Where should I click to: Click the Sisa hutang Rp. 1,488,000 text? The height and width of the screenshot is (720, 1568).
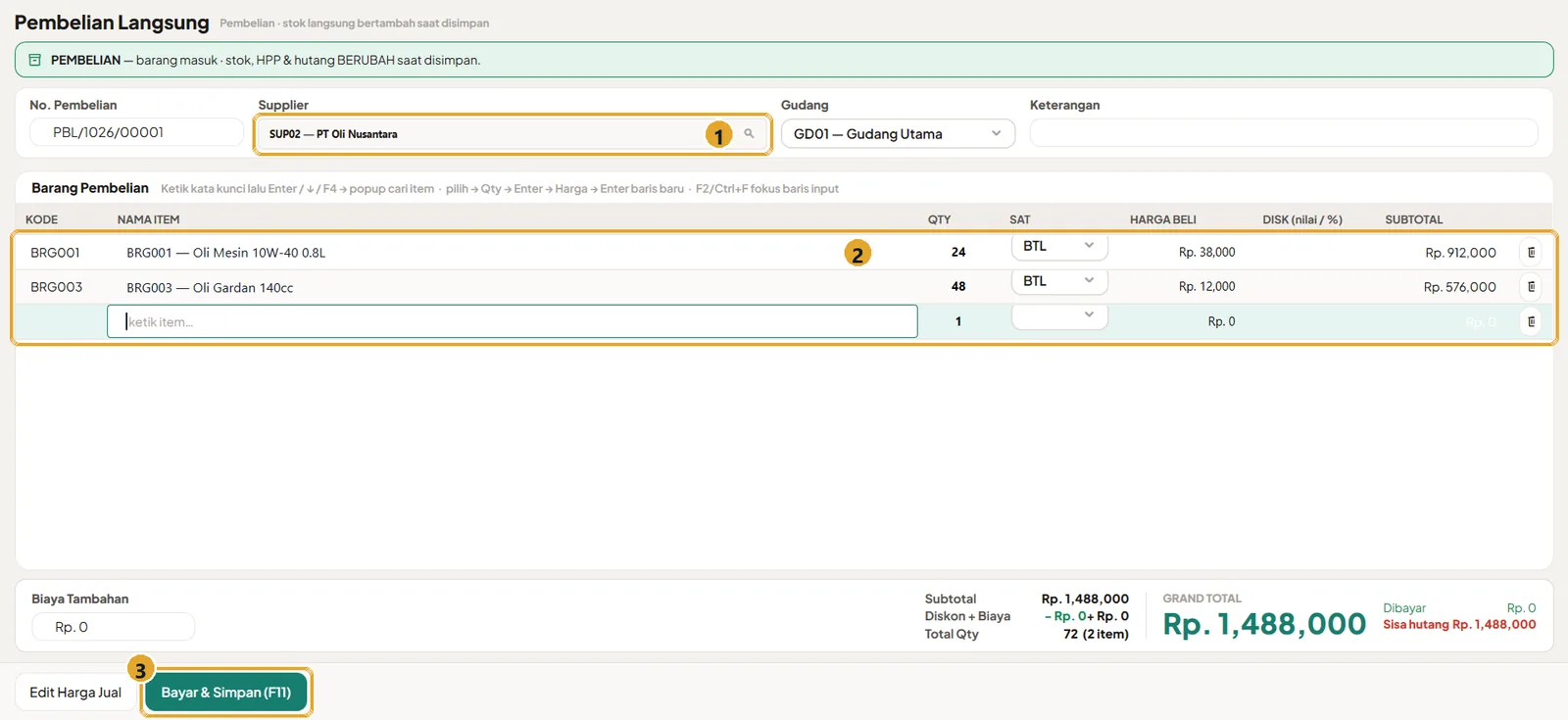pos(1459,625)
